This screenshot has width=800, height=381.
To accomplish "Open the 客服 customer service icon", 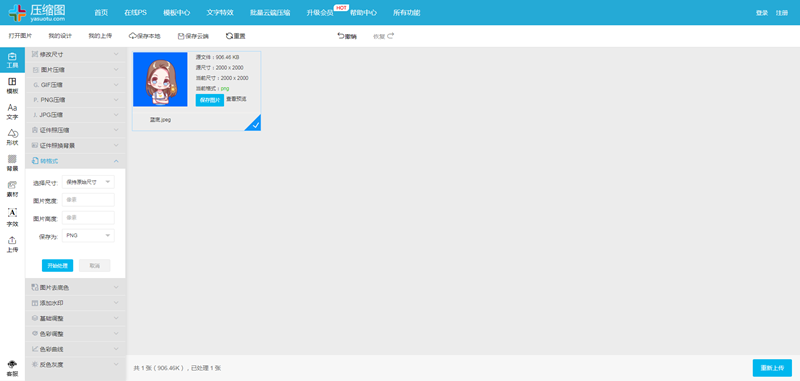I will [12, 368].
